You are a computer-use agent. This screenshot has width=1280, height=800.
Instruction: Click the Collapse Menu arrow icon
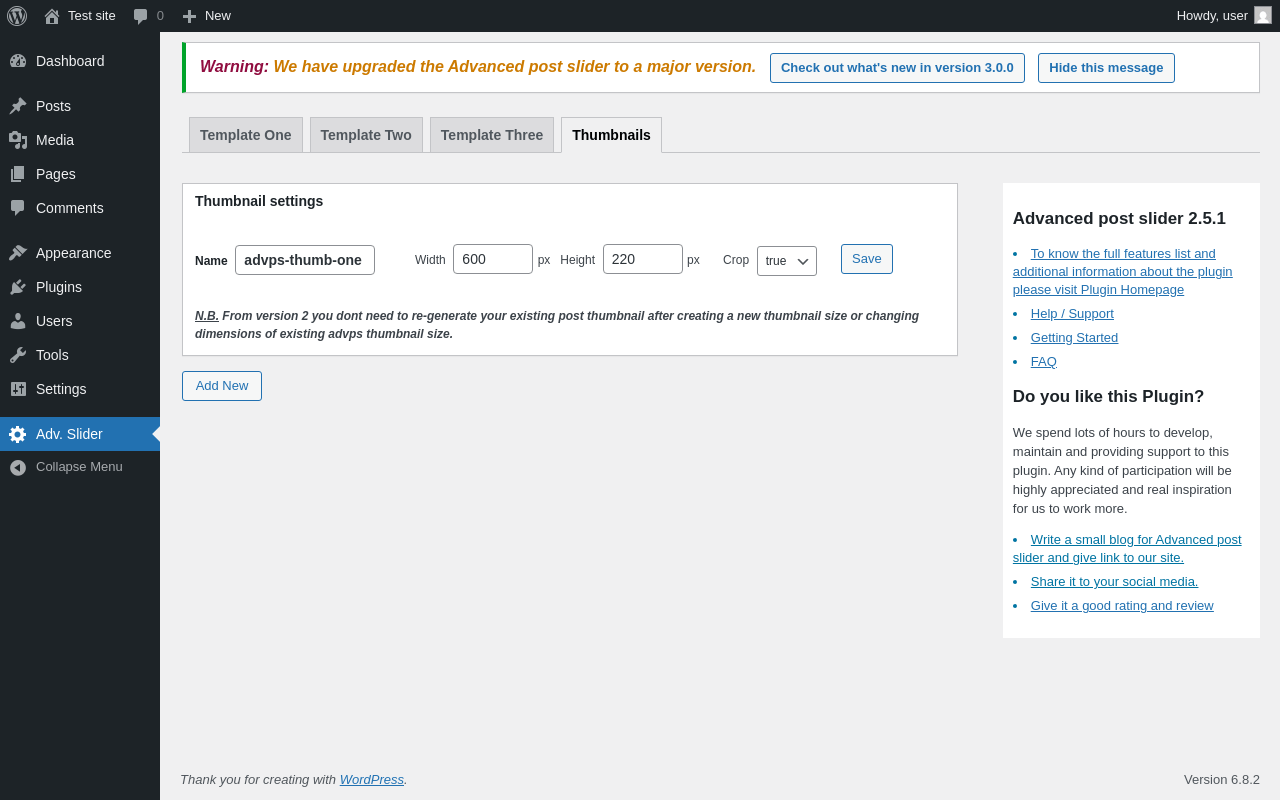pyautogui.click(x=18, y=467)
